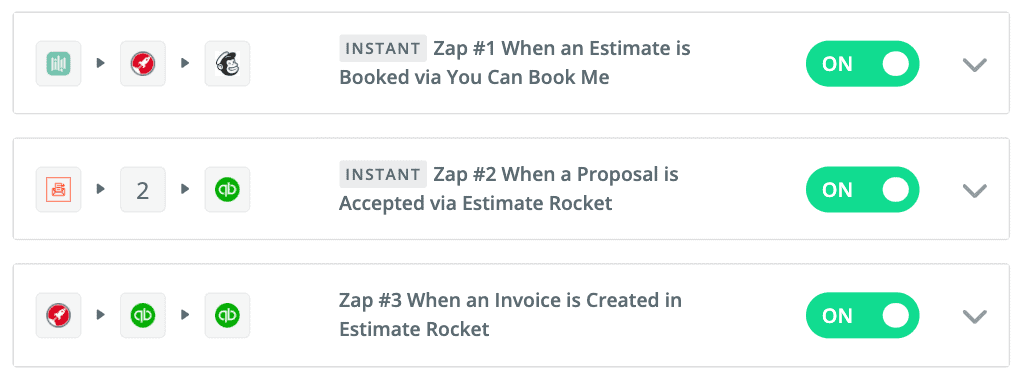The height and width of the screenshot is (378, 1023).
Task: Open Zap #3 When an Invoice is Created
Action: point(510,315)
